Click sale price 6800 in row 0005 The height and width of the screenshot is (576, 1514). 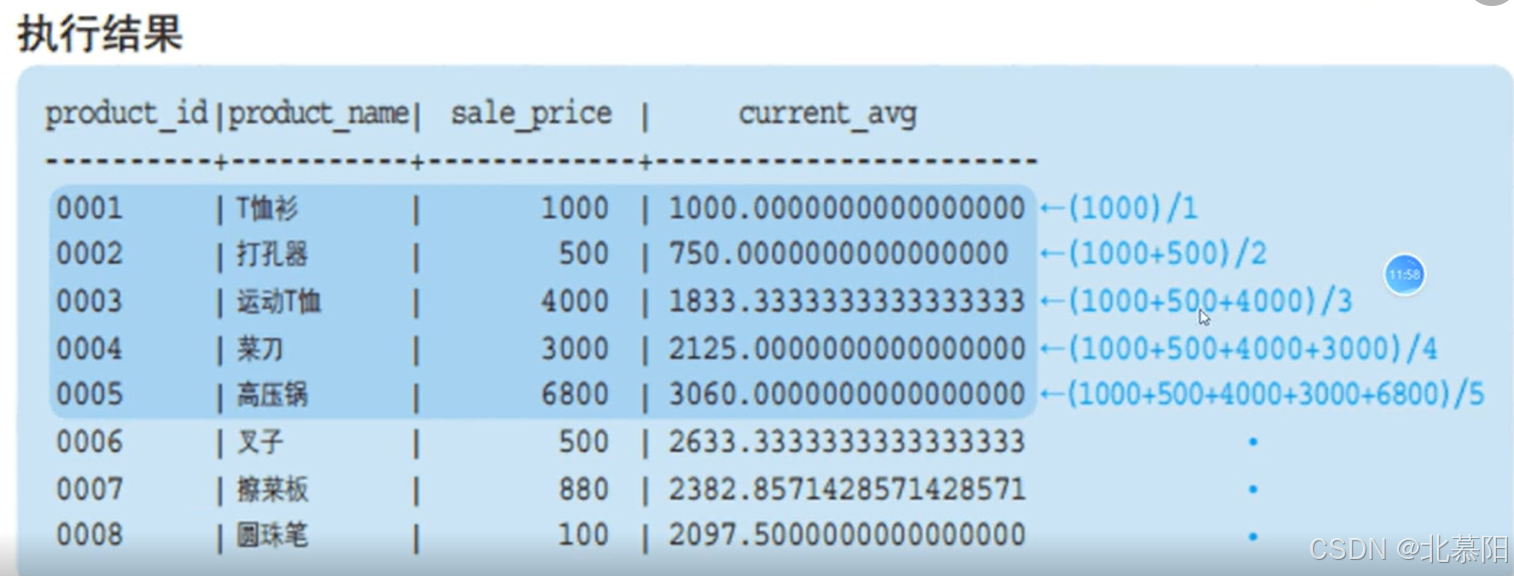[575, 394]
